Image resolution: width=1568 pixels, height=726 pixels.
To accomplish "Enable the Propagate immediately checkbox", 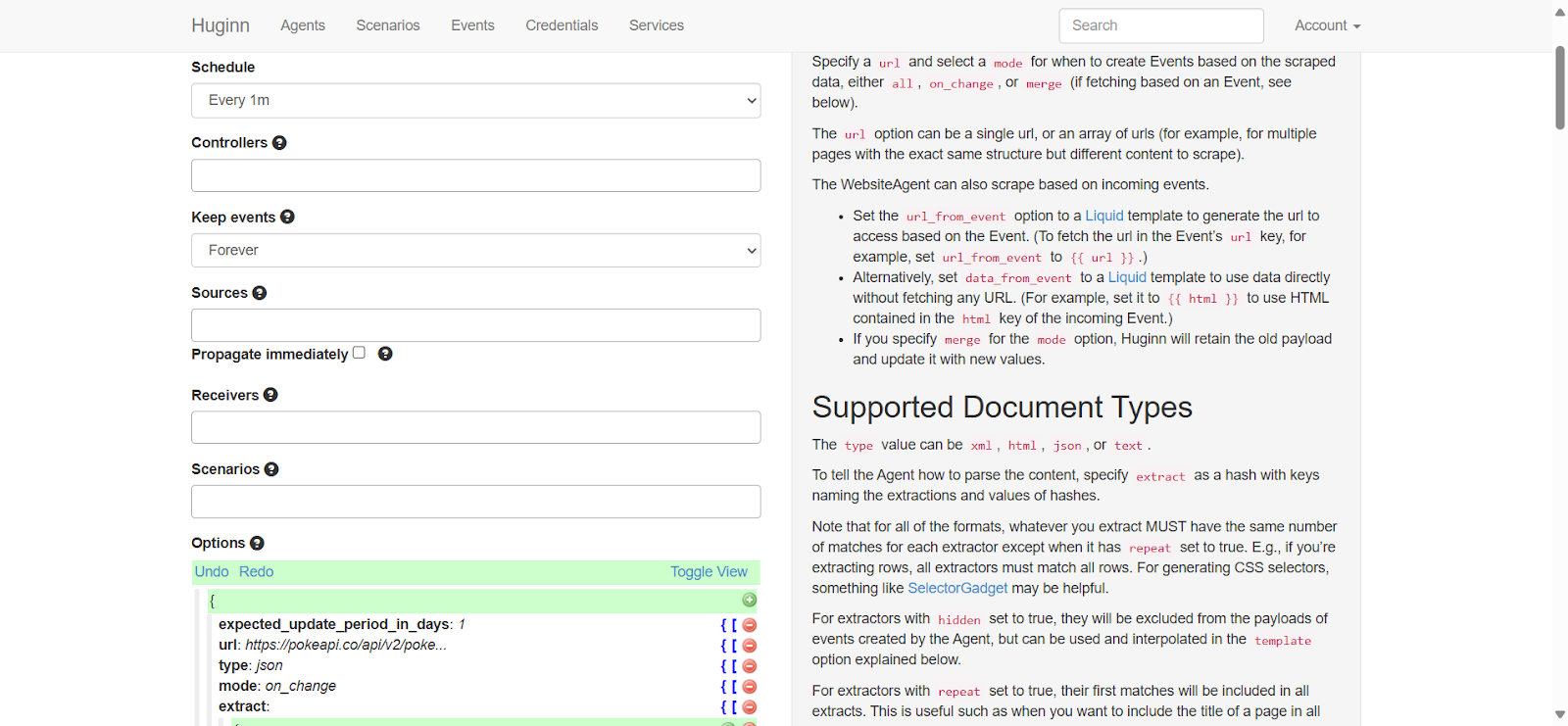I will tap(359, 353).
